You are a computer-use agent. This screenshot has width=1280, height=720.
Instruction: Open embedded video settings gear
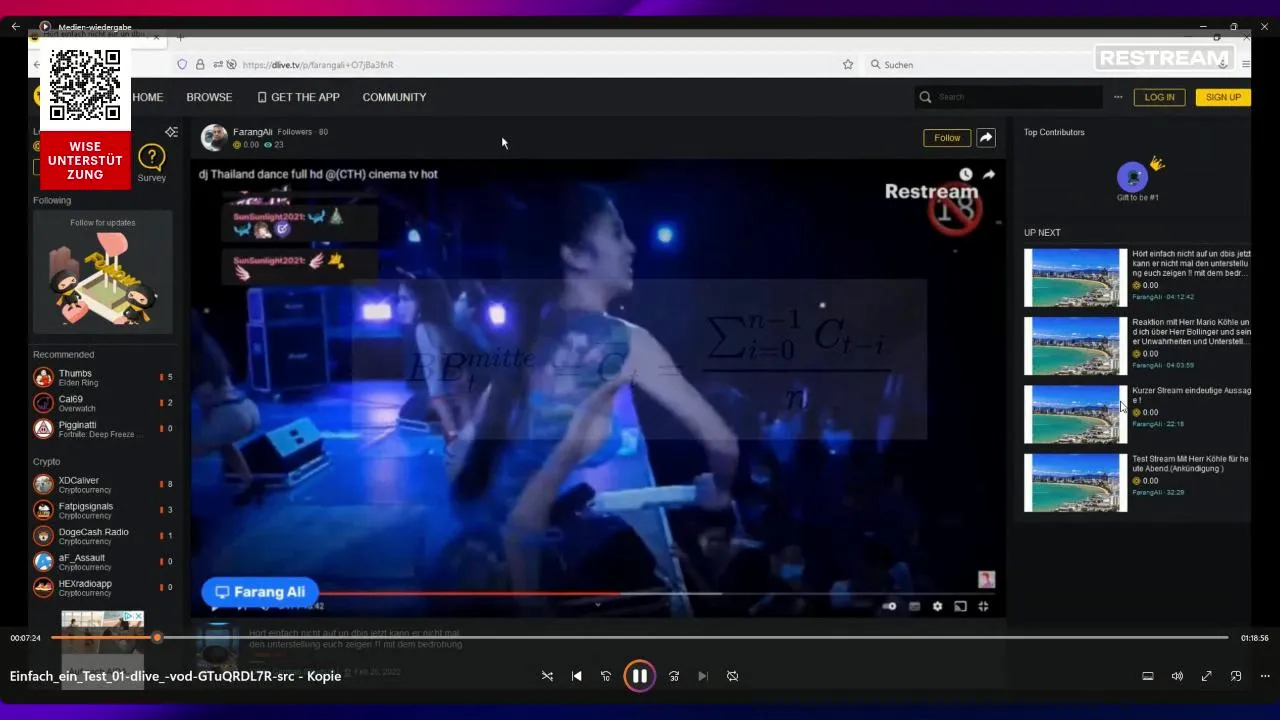tap(937, 606)
